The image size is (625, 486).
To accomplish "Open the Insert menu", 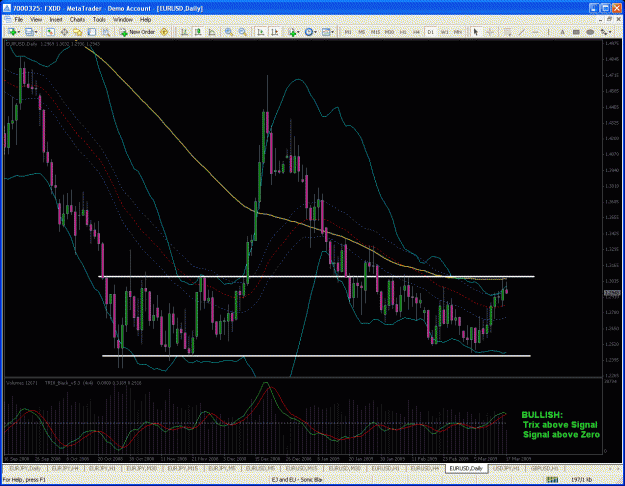I will click(x=56, y=20).
